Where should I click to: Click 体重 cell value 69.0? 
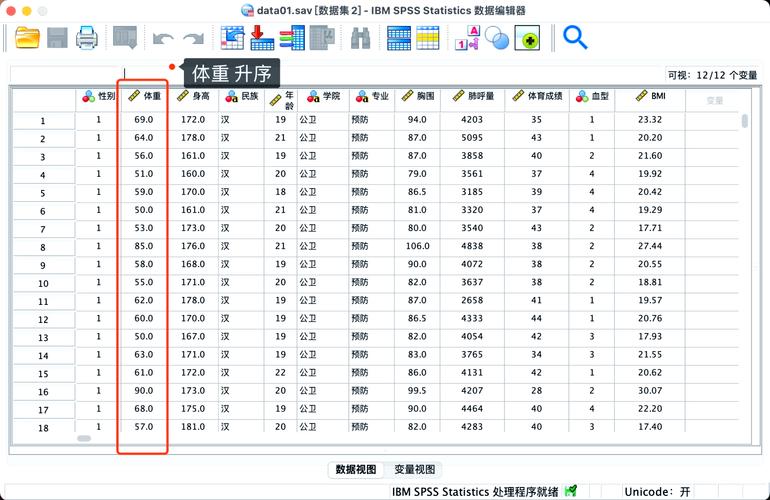(144, 119)
